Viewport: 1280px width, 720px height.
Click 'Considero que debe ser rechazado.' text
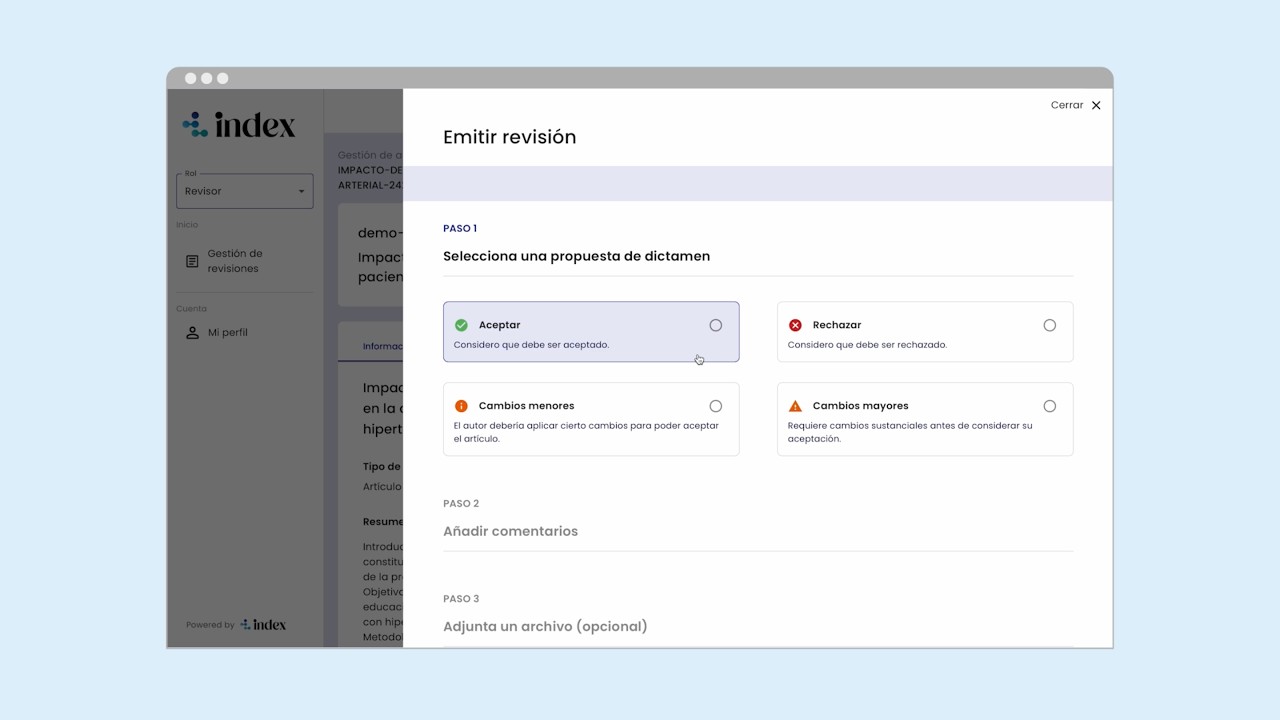(x=867, y=345)
